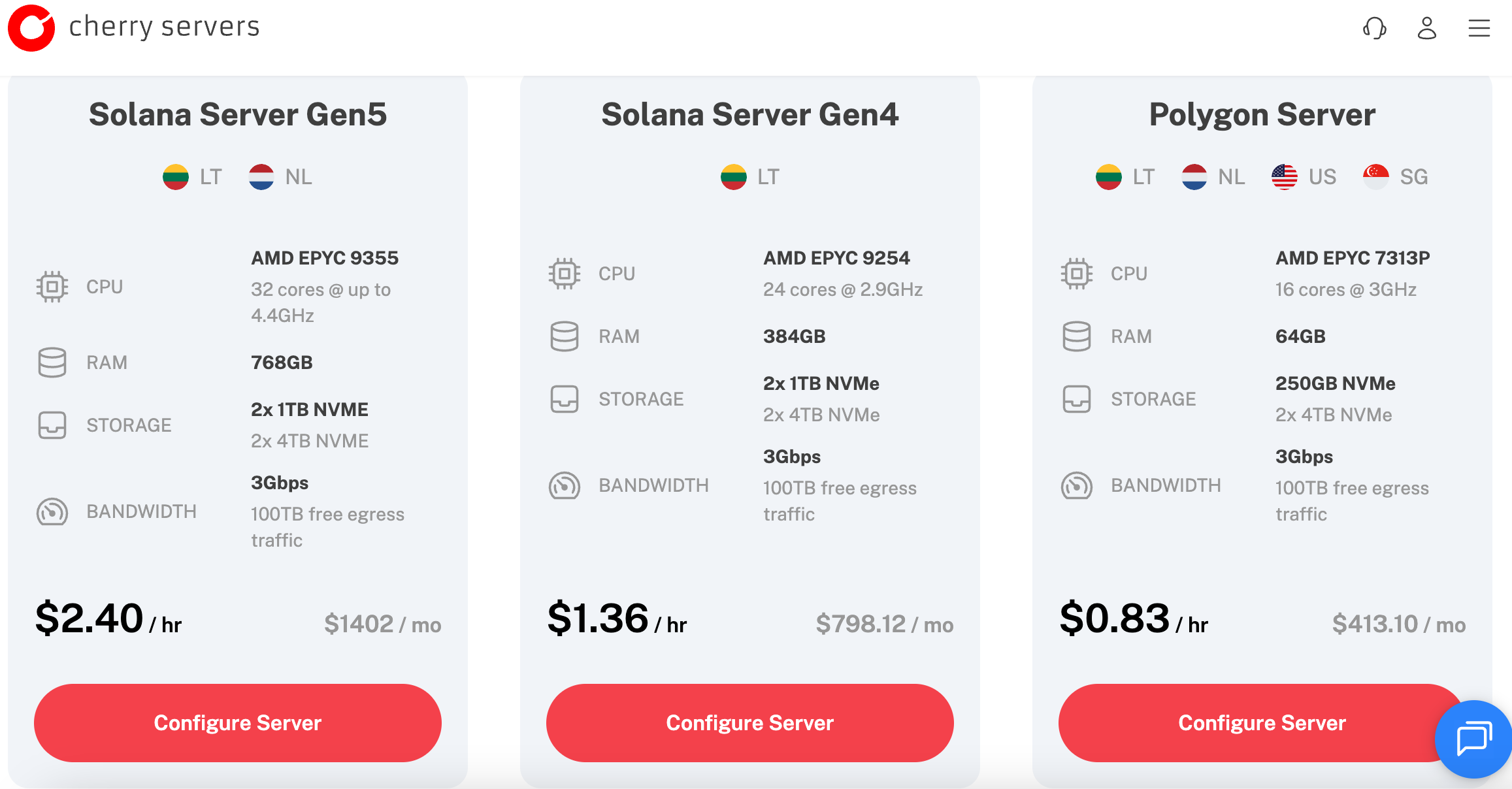Select the Netherlands flag on Polygon Server

pos(1194,177)
